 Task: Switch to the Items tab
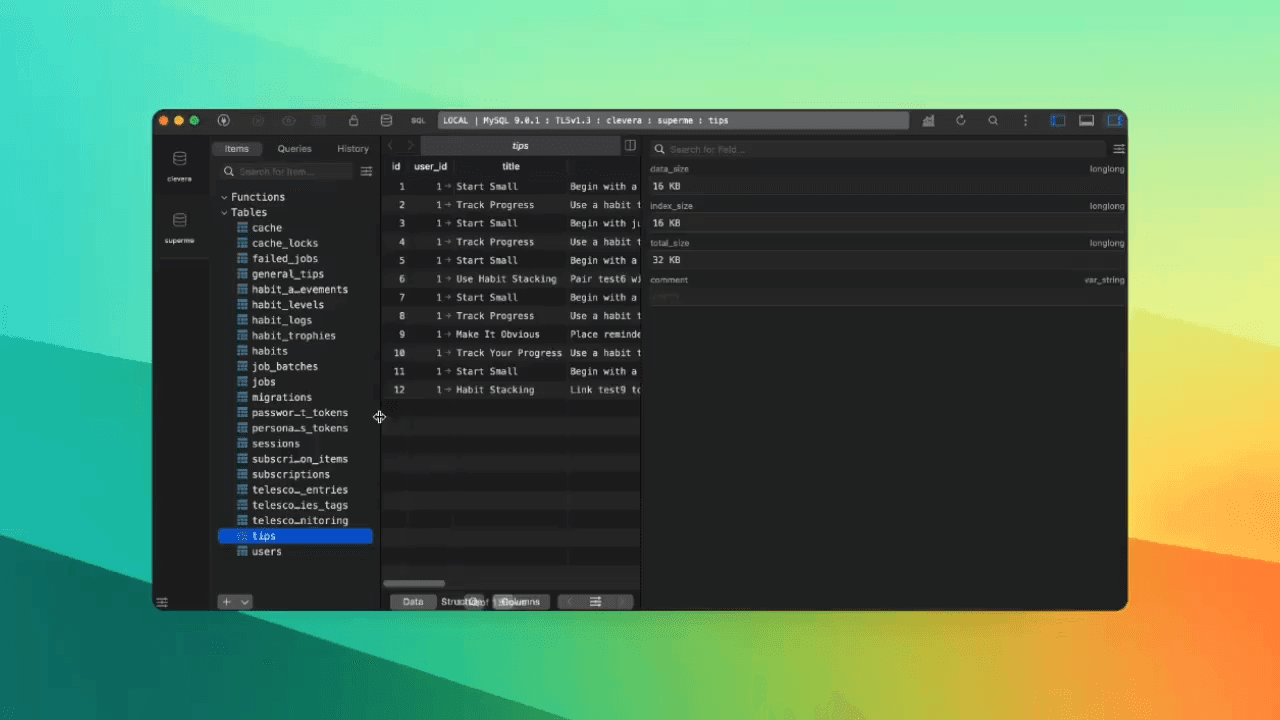click(237, 149)
